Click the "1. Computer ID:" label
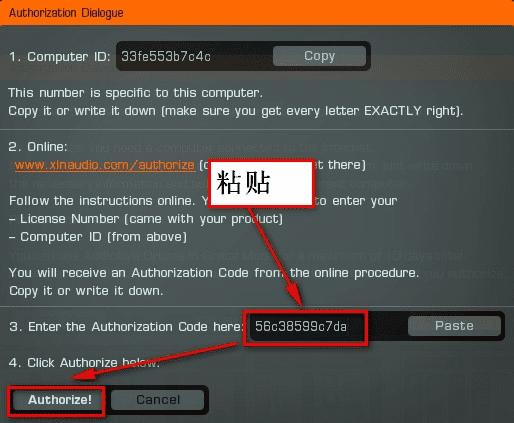 [59, 57]
